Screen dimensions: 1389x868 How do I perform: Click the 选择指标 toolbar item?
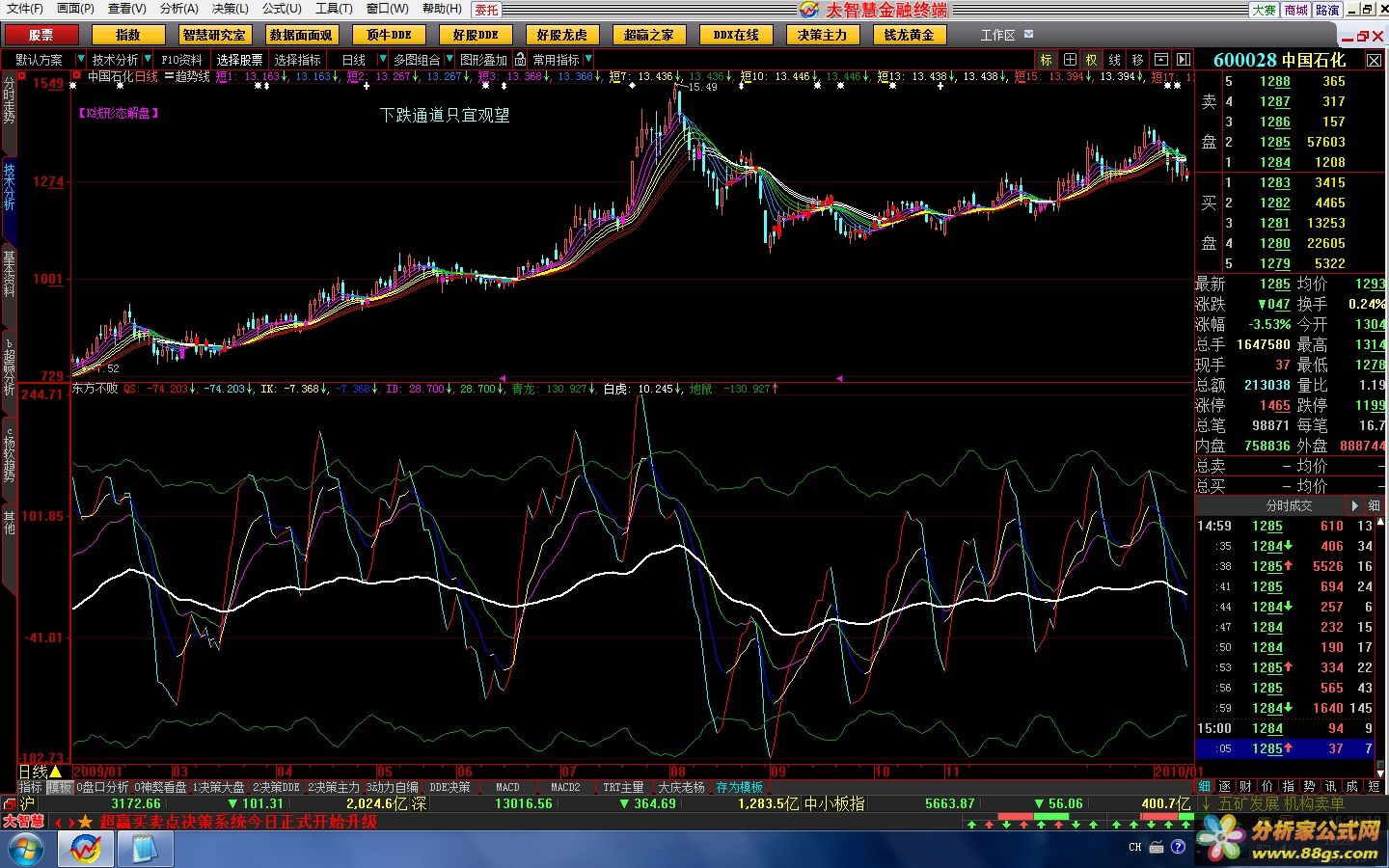tap(297, 60)
